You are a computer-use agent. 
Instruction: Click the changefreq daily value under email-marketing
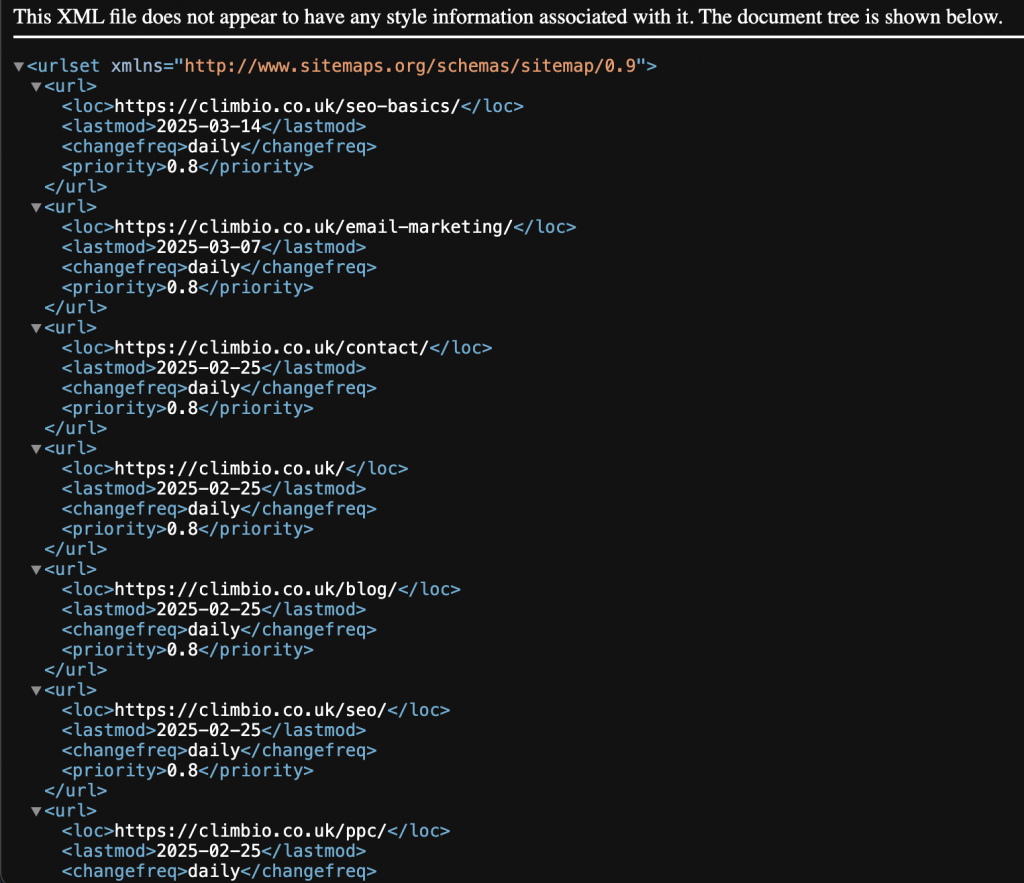coord(212,267)
